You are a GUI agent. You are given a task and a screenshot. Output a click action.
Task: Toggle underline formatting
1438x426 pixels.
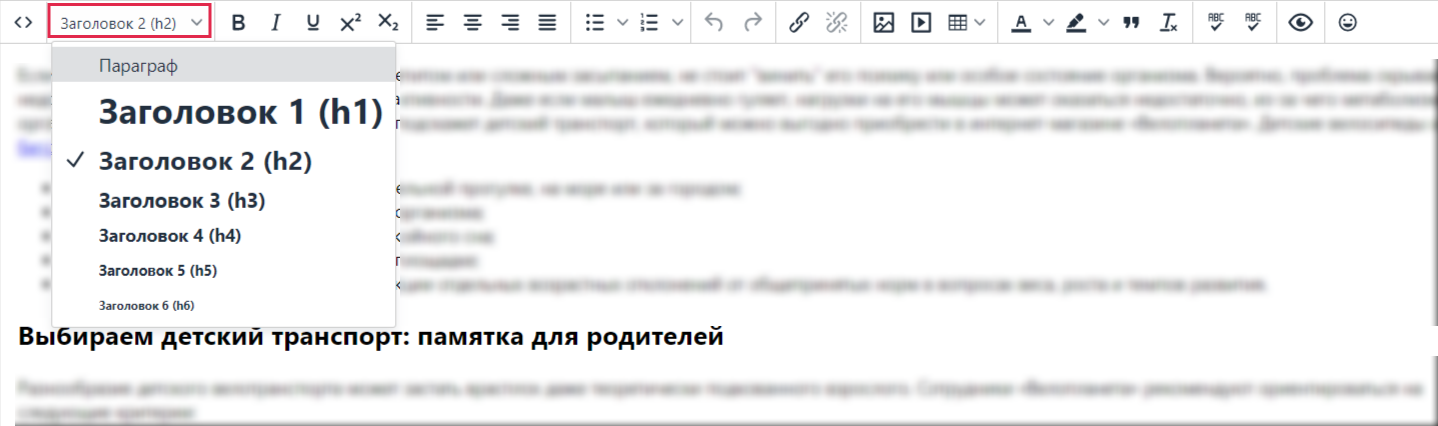[313, 22]
